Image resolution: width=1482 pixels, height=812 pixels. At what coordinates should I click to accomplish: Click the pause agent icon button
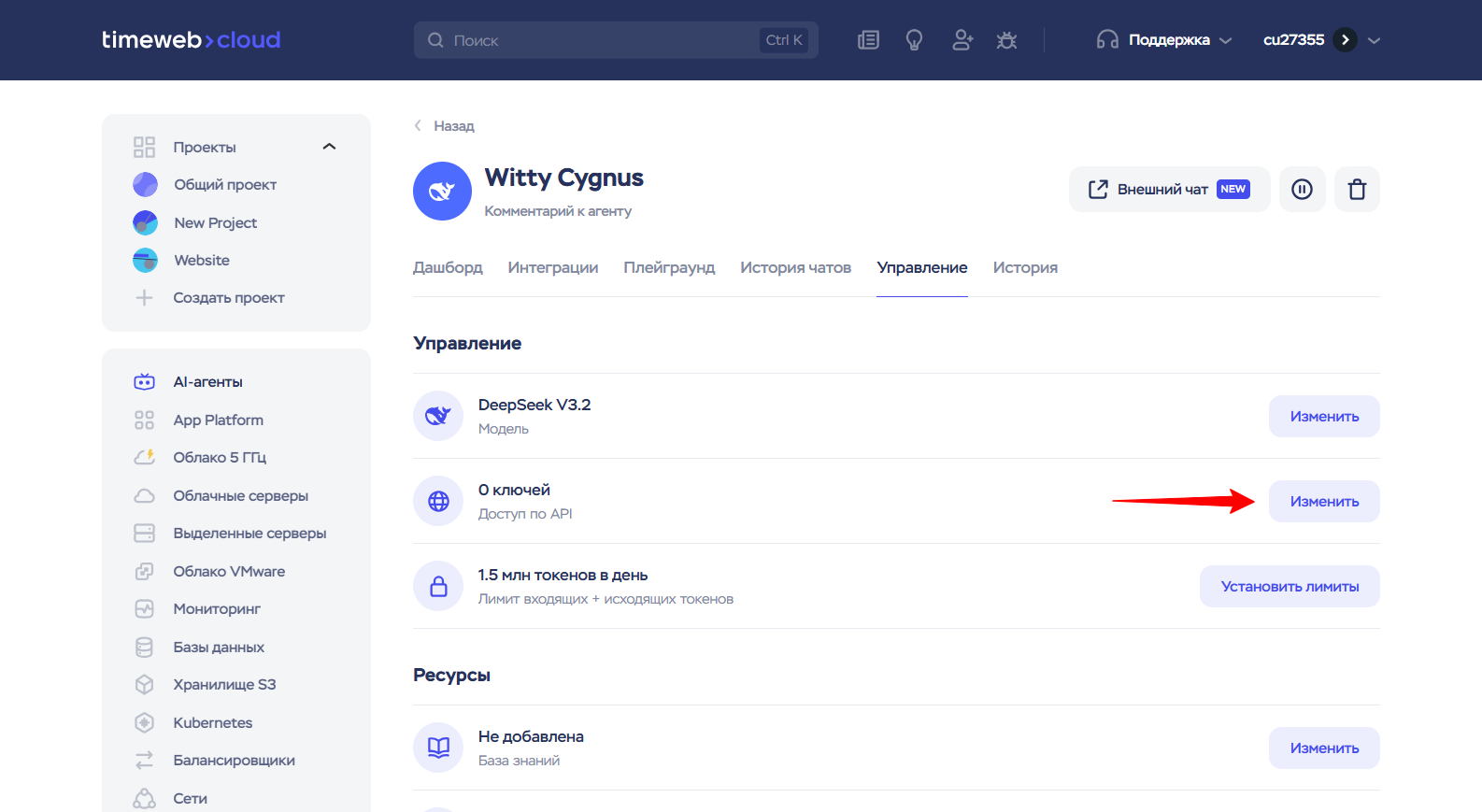point(1302,190)
